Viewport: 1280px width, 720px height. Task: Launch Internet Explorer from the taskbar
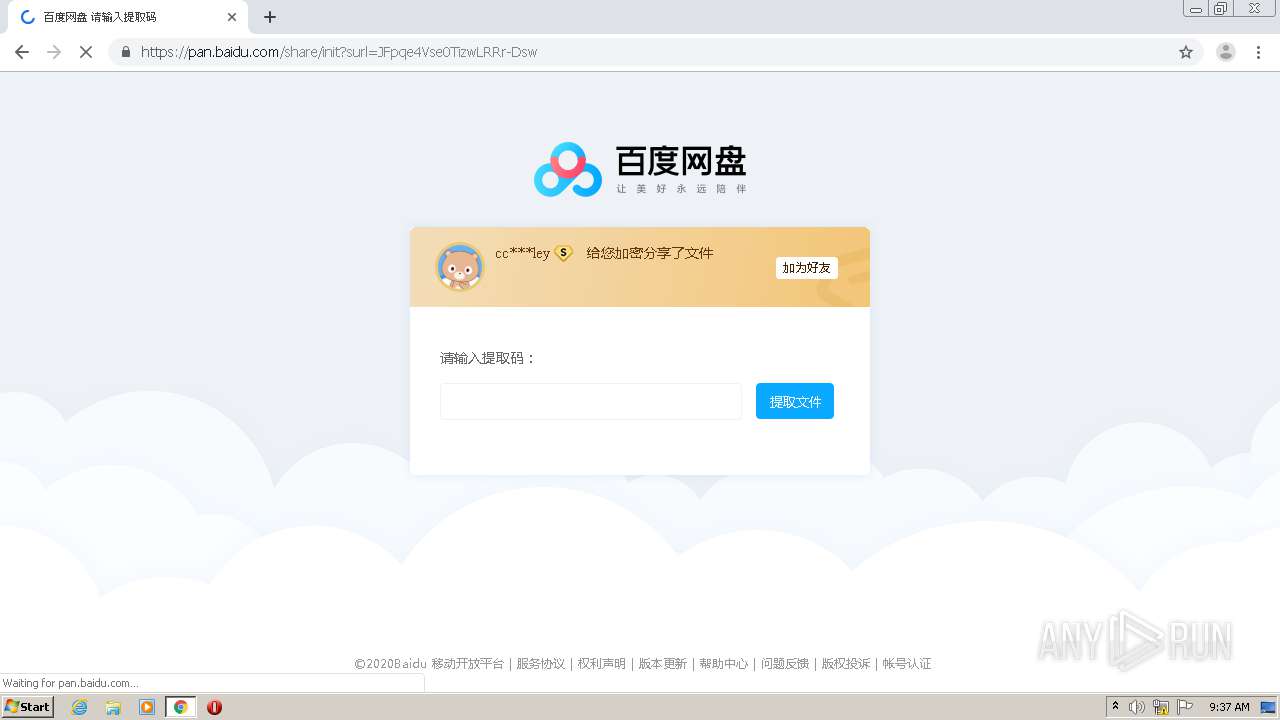coord(80,707)
